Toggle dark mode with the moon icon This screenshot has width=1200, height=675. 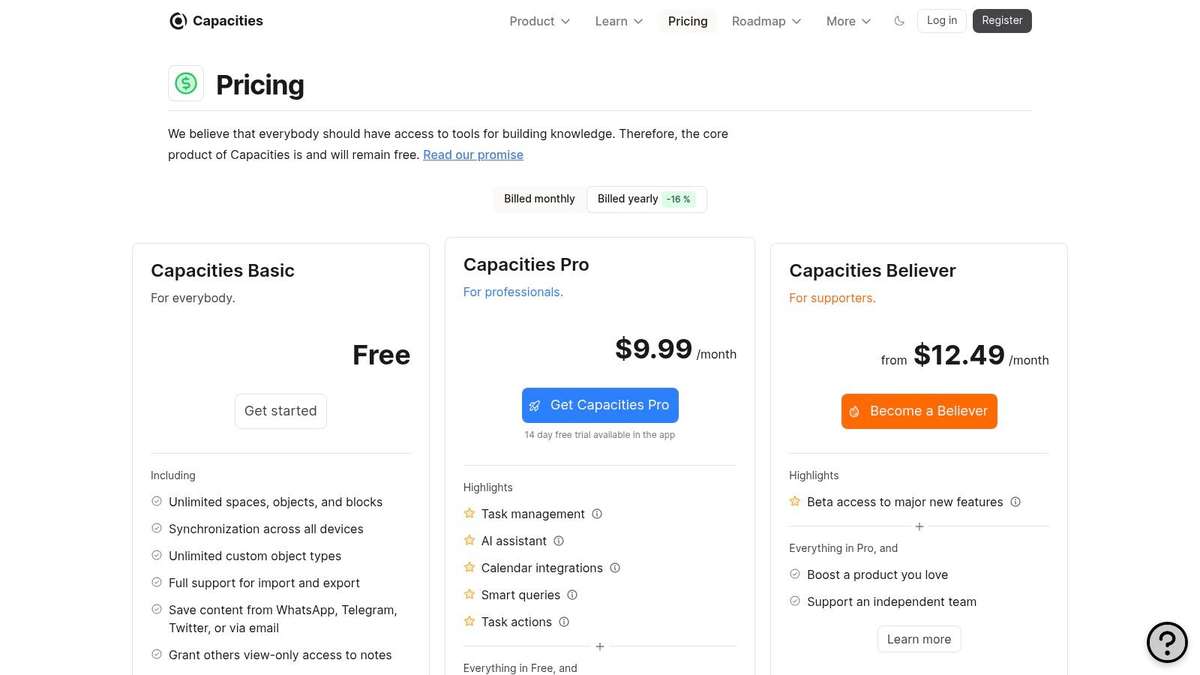click(898, 20)
